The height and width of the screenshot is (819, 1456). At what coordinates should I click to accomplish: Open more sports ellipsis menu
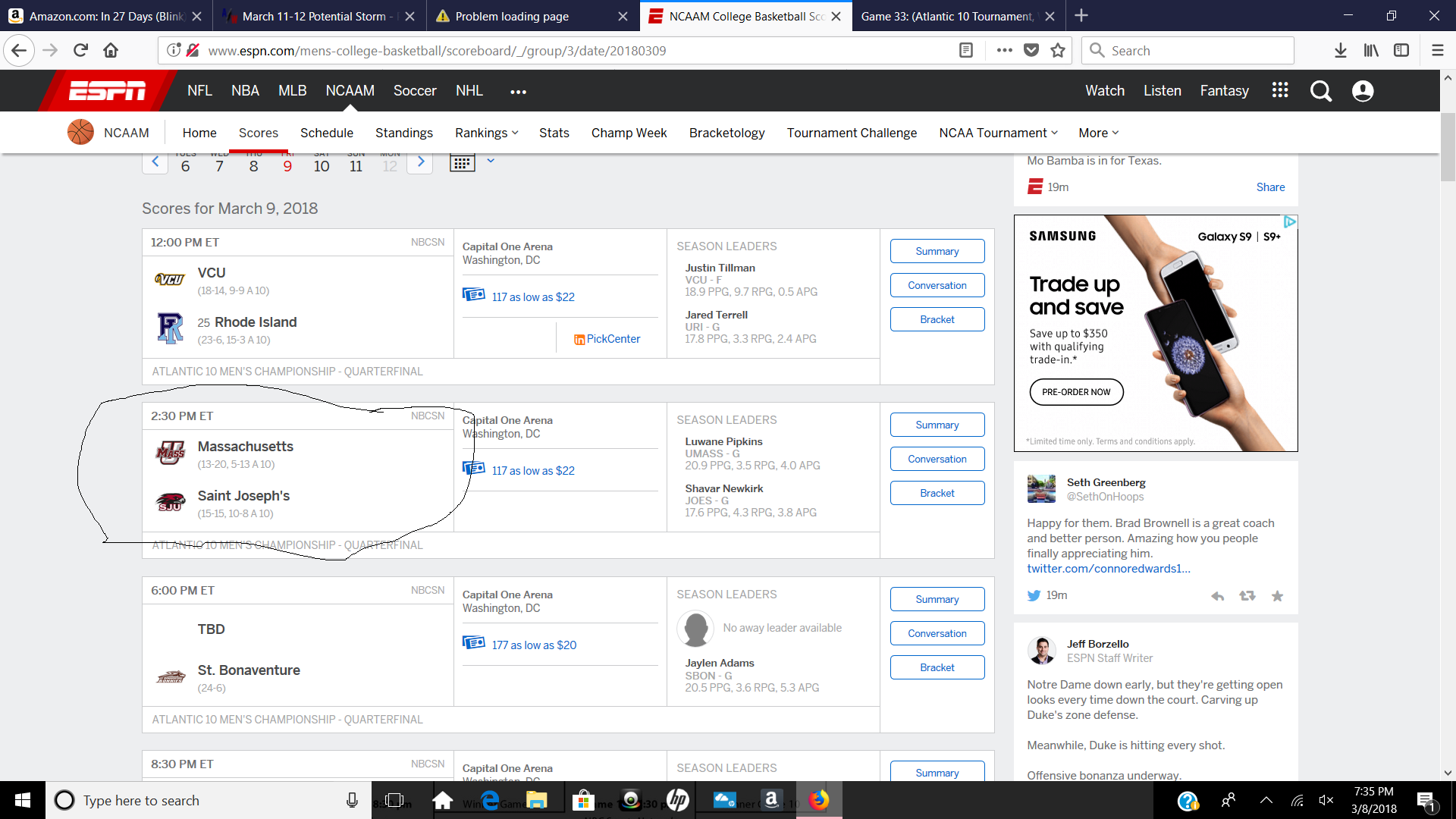tap(518, 92)
